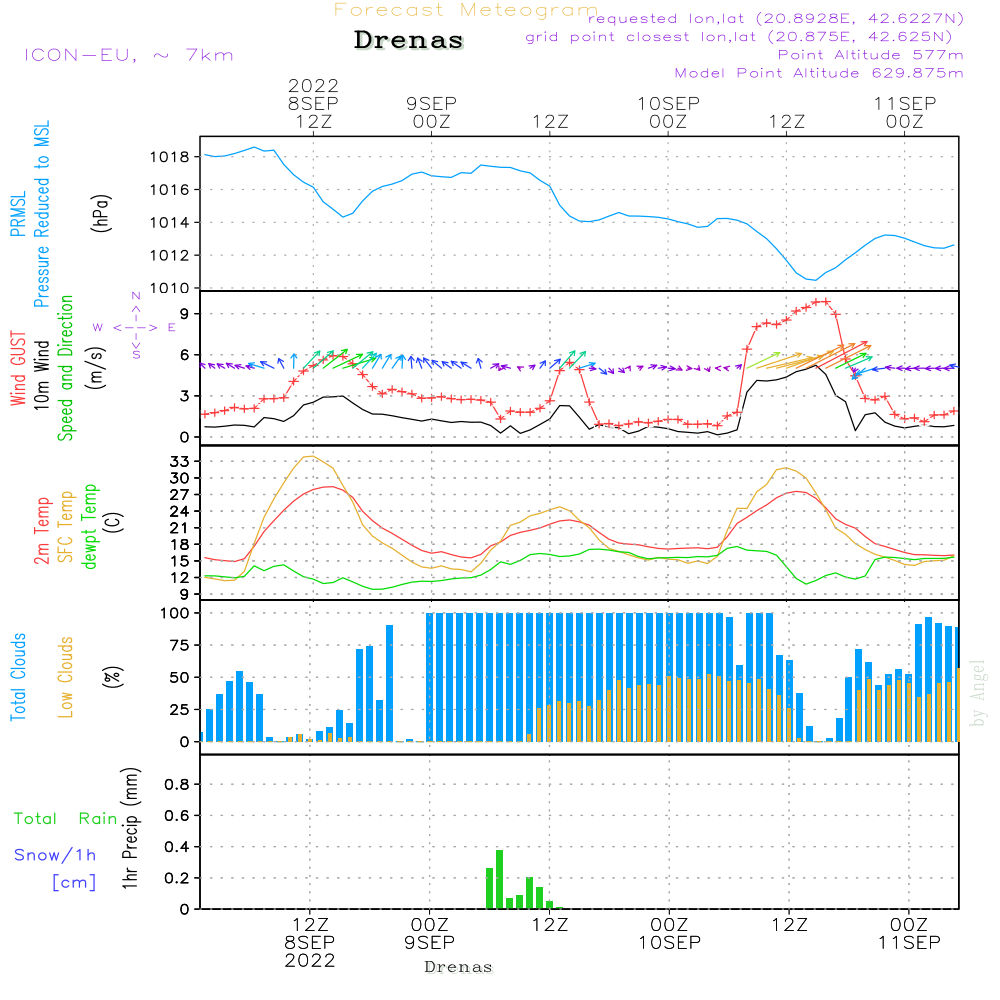This screenshot has height=1000, width=1000.
Task: Click the '(hPa)' unit label
Action: click(101, 213)
